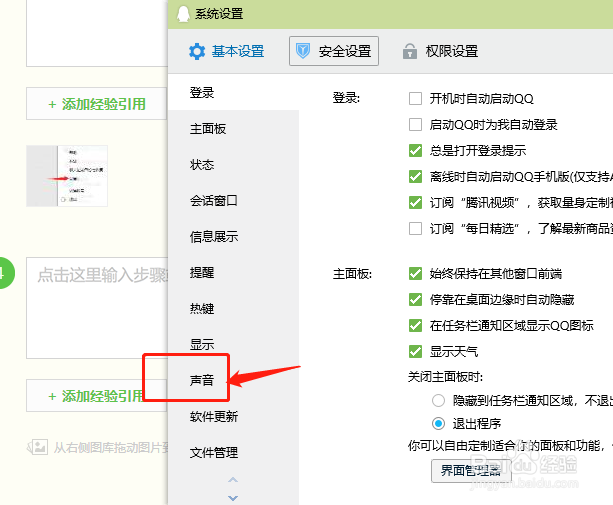Uncheck 订阅腾讯视频 checkbox

coord(415,202)
